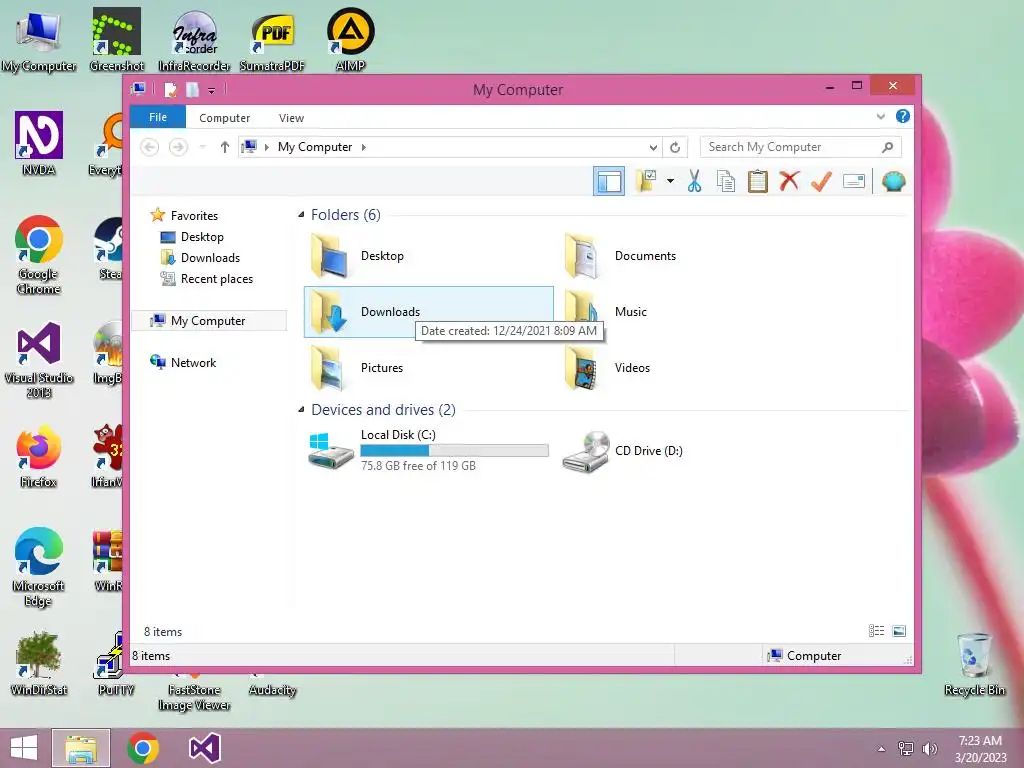Open the File ribbon tab
1024x768 pixels.
[158, 118]
